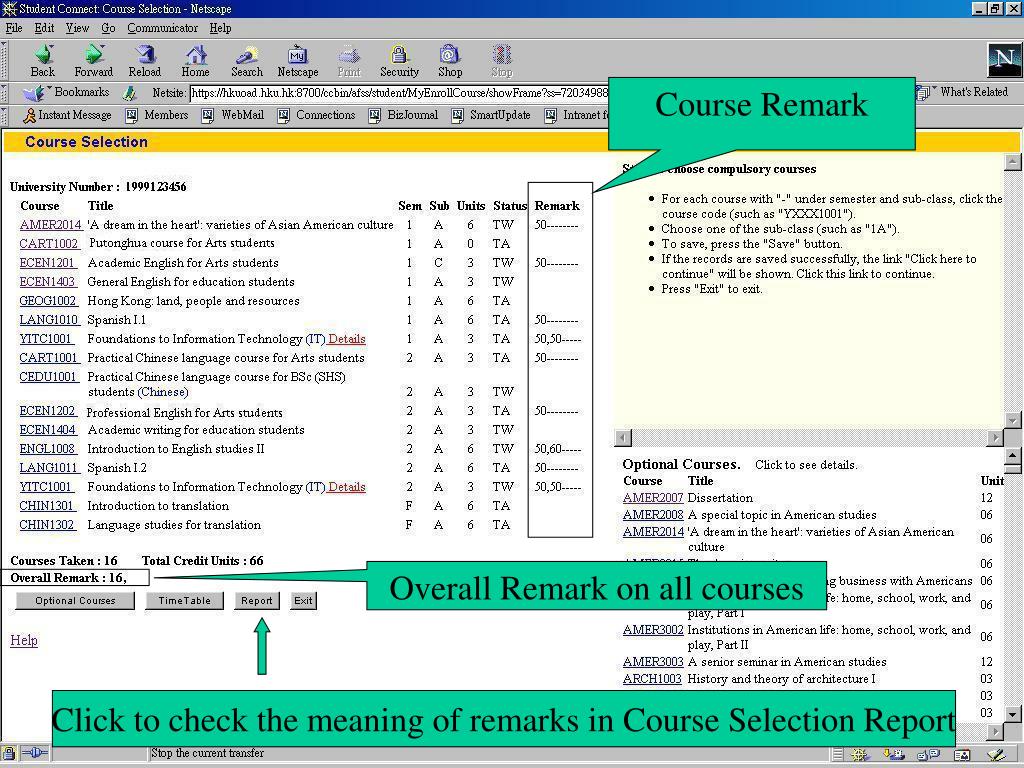Click the Report button
Image resolution: width=1024 pixels, height=768 pixels.
257,601
